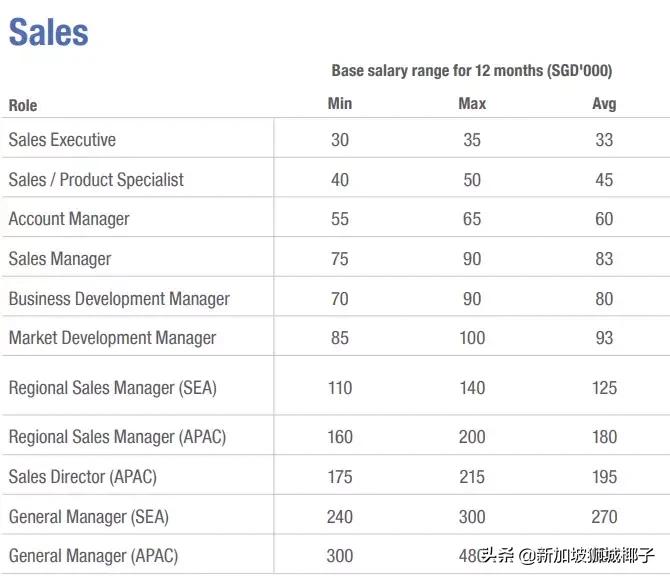The width and height of the screenshot is (670, 579).
Task: Select the Max column header
Action: [472, 104]
